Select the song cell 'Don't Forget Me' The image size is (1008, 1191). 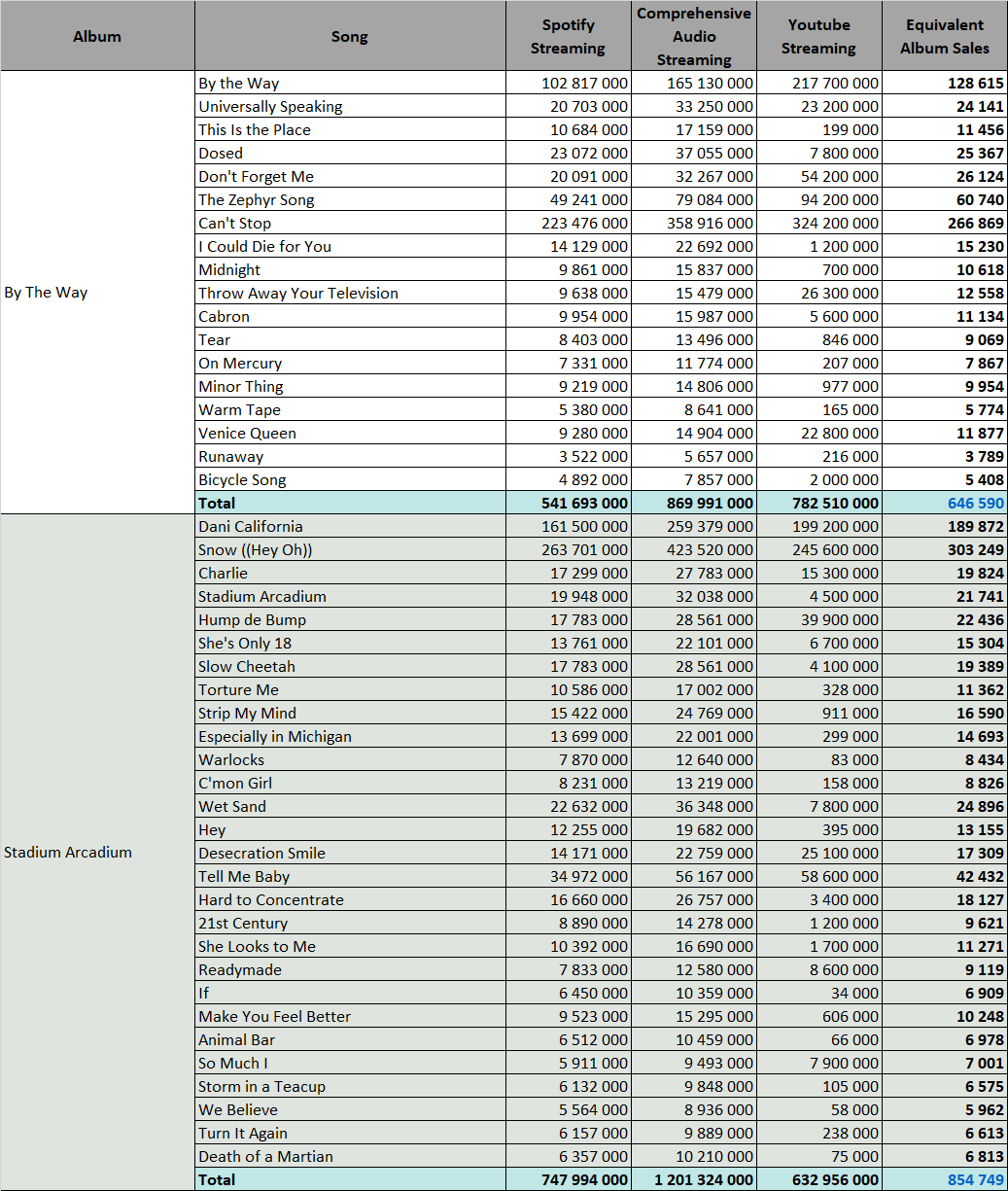[x=350, y=176]
